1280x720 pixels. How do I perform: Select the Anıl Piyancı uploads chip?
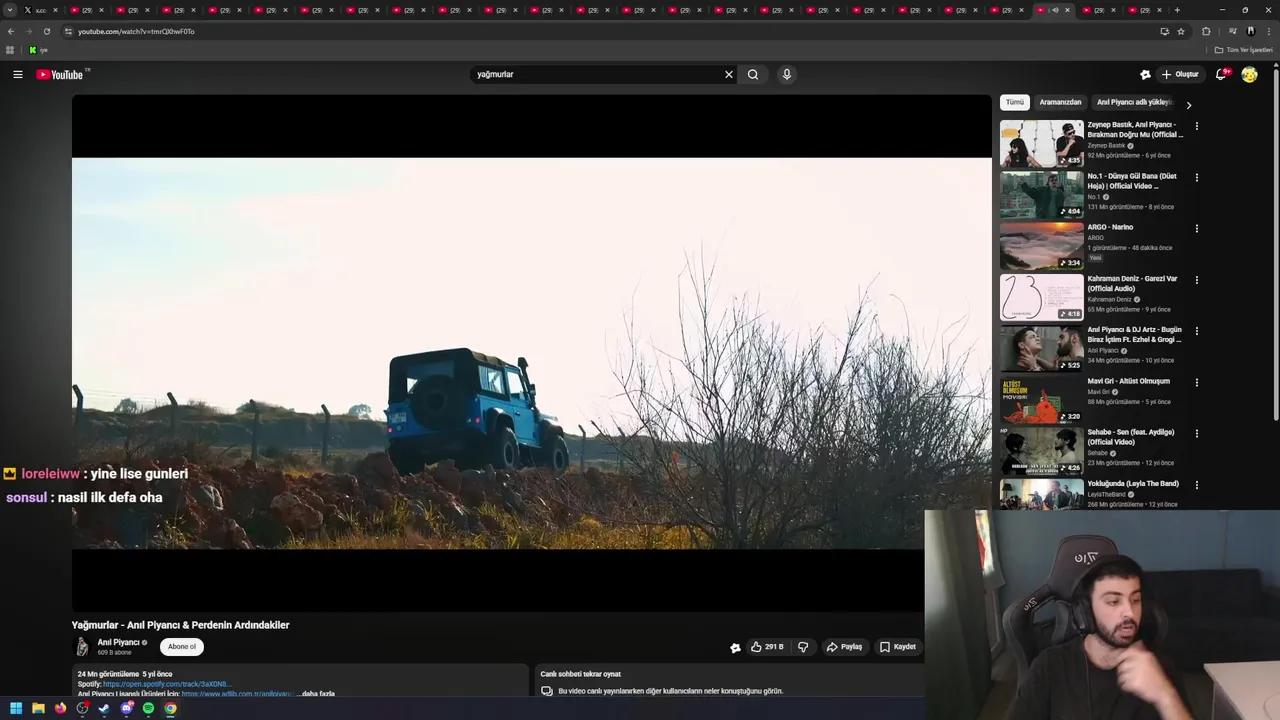(x=1134, y=102)
